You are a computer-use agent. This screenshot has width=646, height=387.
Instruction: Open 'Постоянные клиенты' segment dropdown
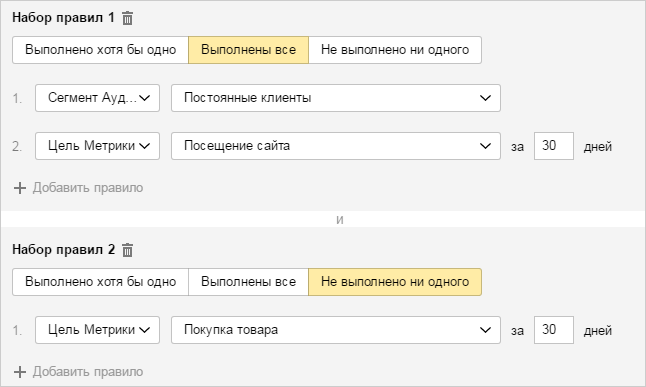pos(336,98)
